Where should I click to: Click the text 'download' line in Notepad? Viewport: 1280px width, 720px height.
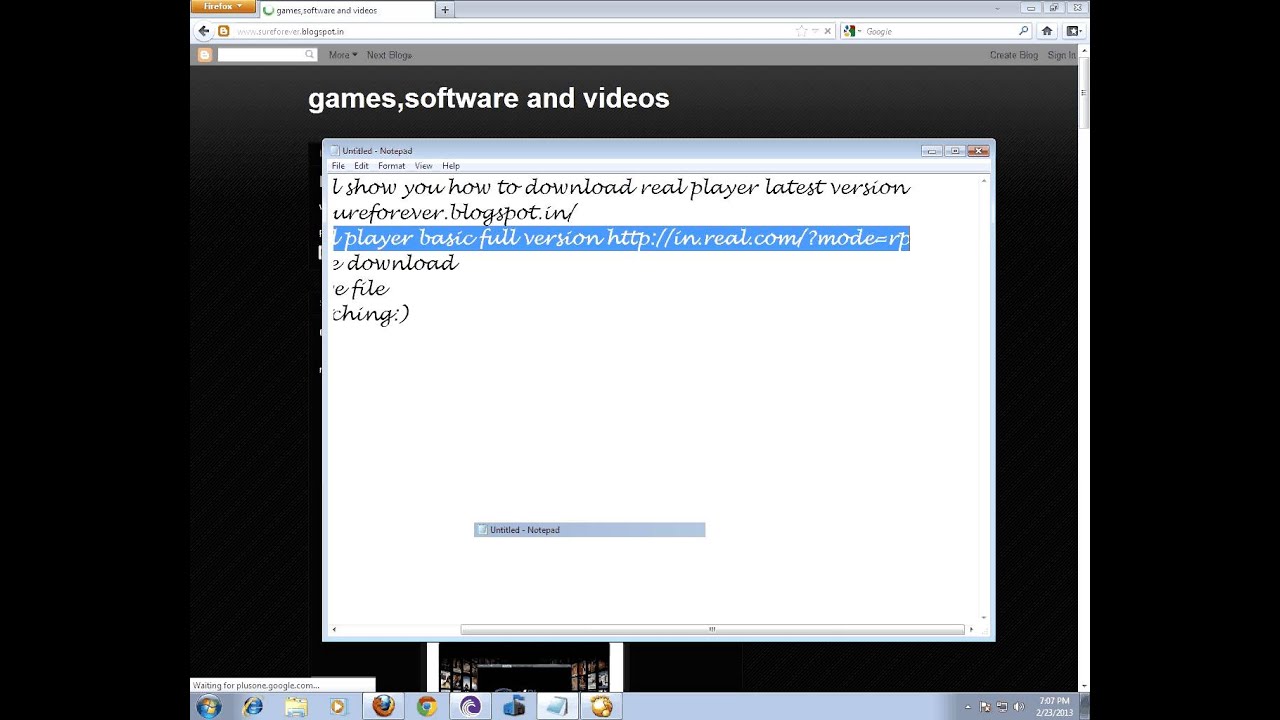tap(402, 263)
